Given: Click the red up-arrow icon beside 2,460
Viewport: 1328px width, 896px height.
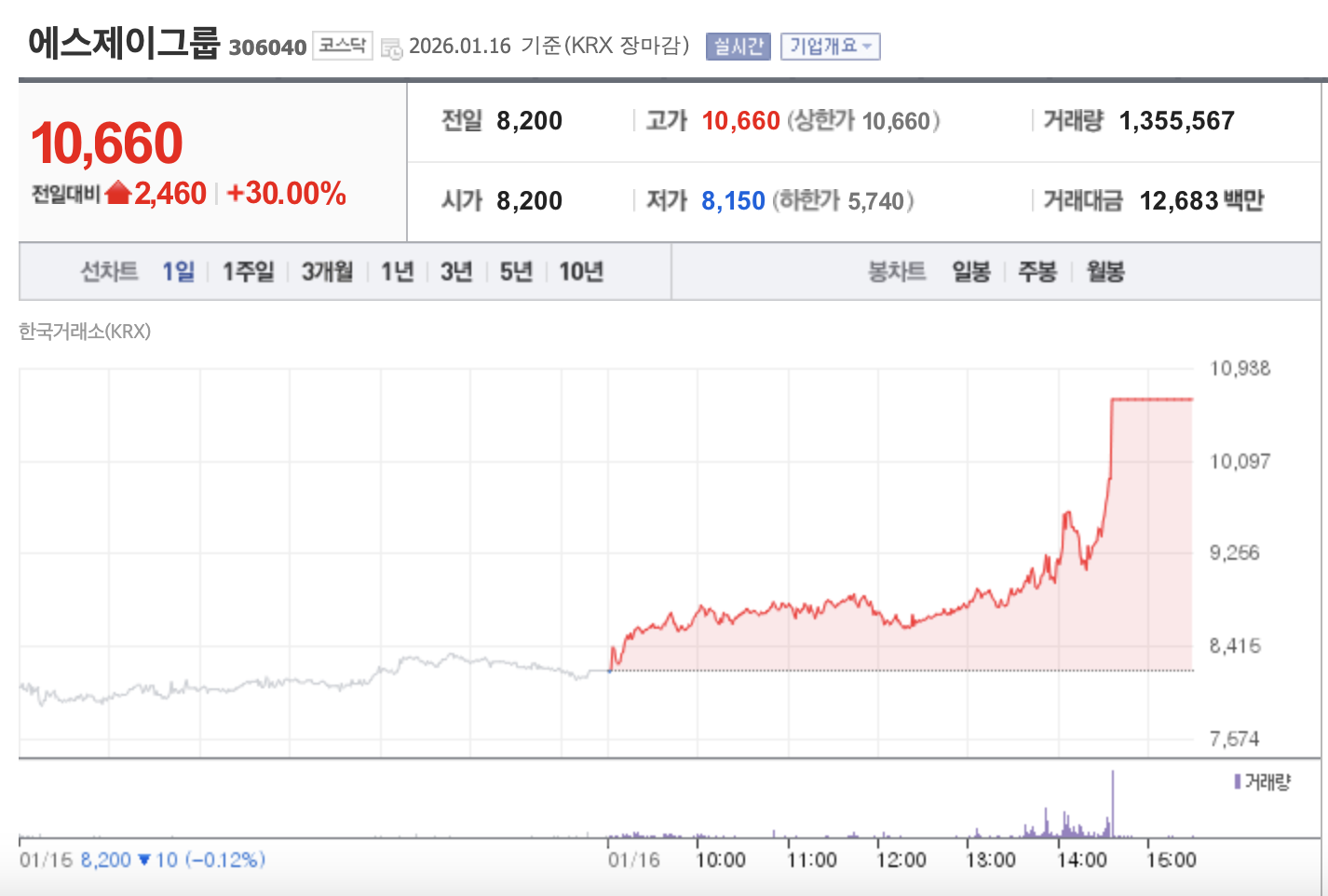Looking at the screenshot, I should (118, 193).
